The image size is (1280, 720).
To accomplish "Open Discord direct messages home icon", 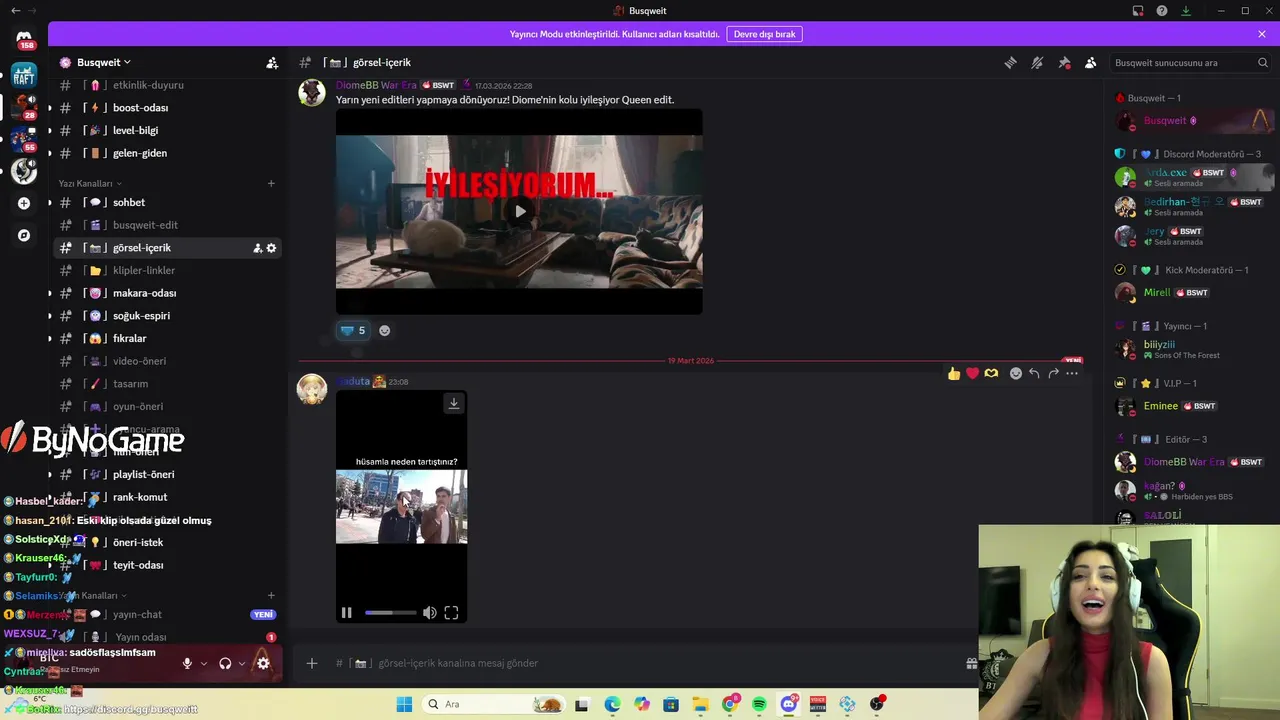I will (x=24, y=38).
